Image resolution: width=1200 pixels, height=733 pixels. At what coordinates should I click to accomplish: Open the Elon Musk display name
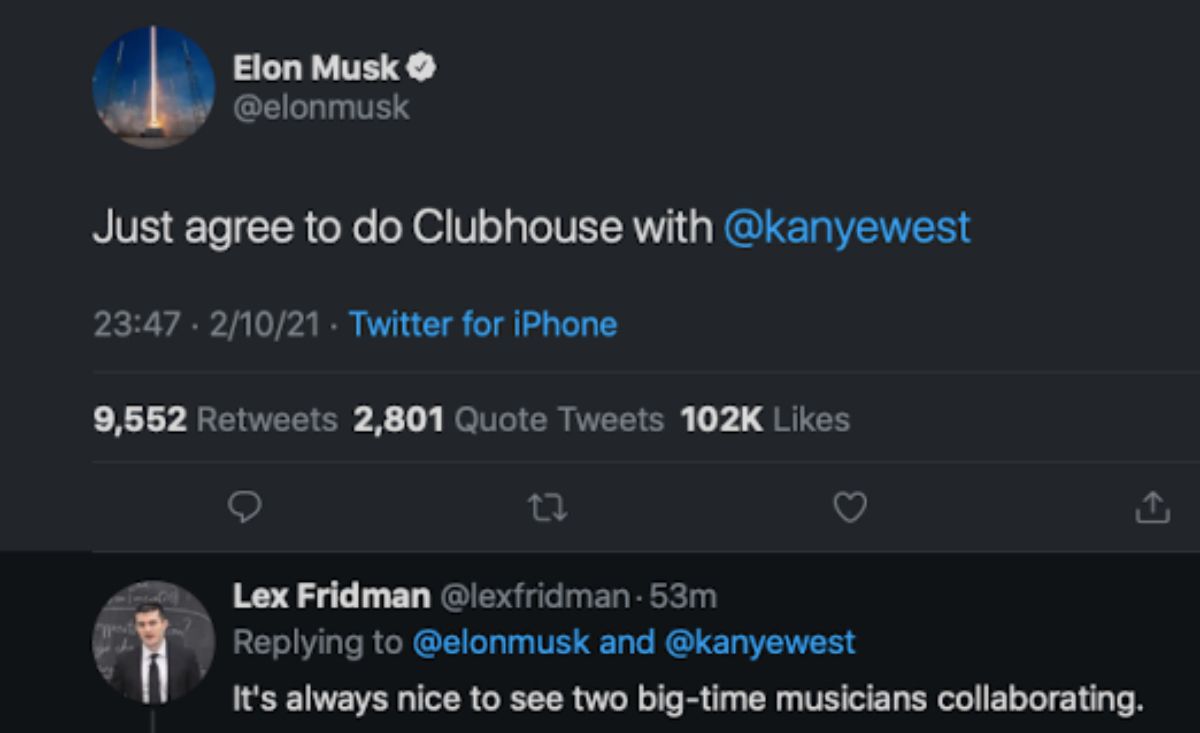click(x=316, y=68)
